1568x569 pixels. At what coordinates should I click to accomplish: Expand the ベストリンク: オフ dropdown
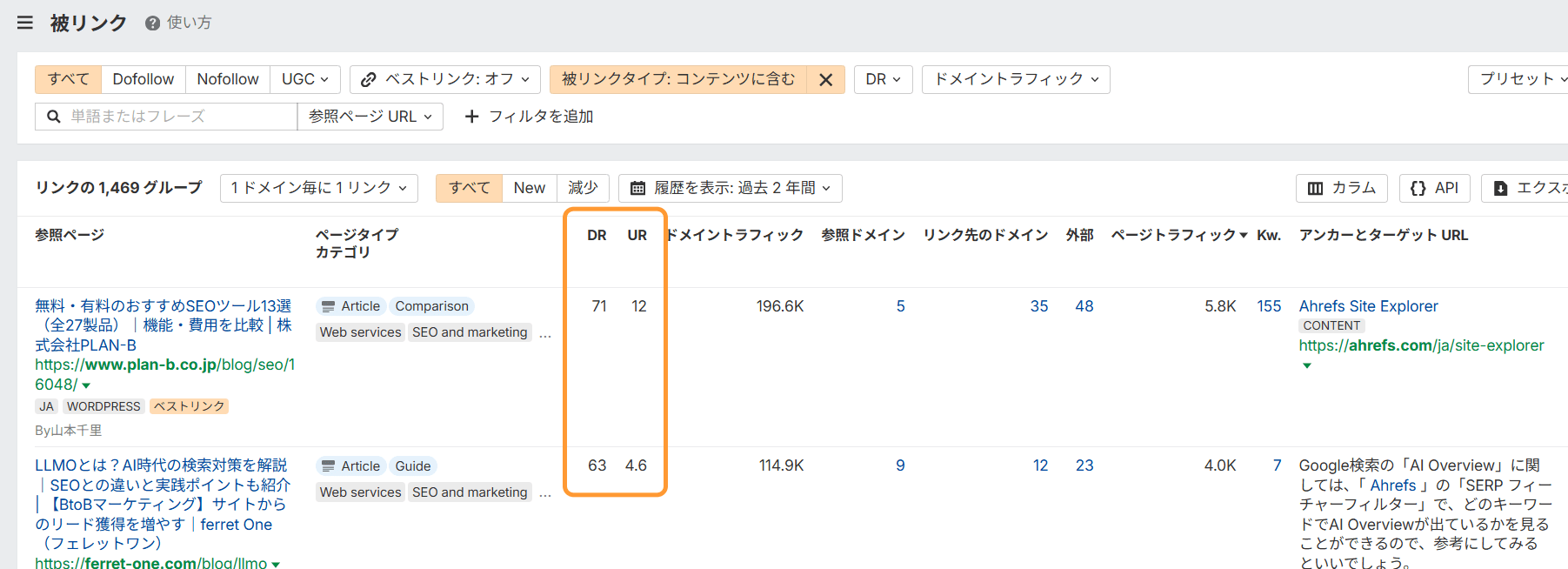pos(444,79)
